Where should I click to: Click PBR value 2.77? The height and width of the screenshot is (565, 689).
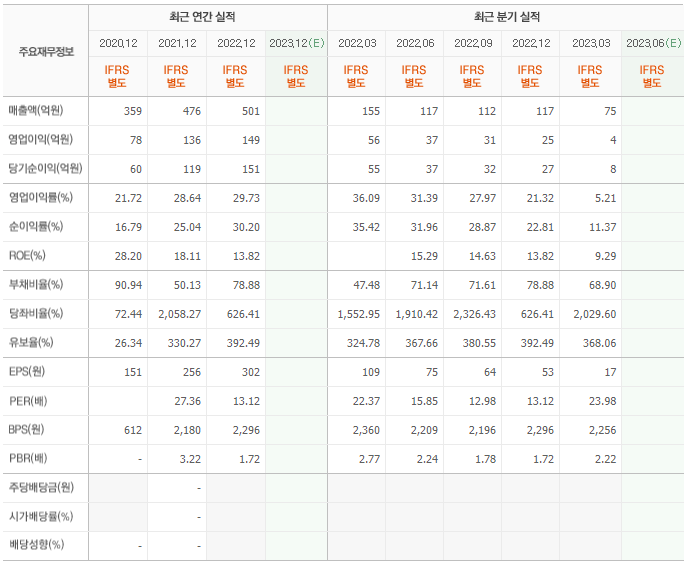(369, 459)
